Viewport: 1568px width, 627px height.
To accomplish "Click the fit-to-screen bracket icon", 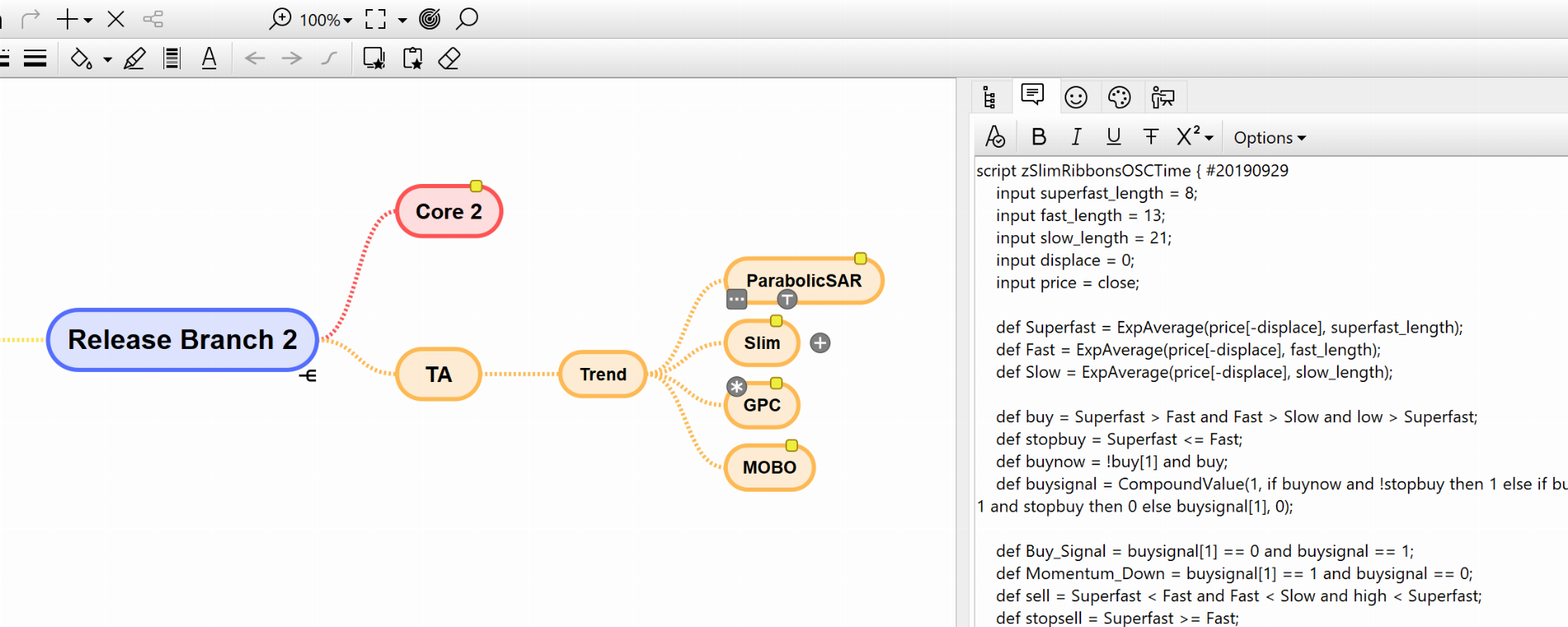I will [375, 19].
